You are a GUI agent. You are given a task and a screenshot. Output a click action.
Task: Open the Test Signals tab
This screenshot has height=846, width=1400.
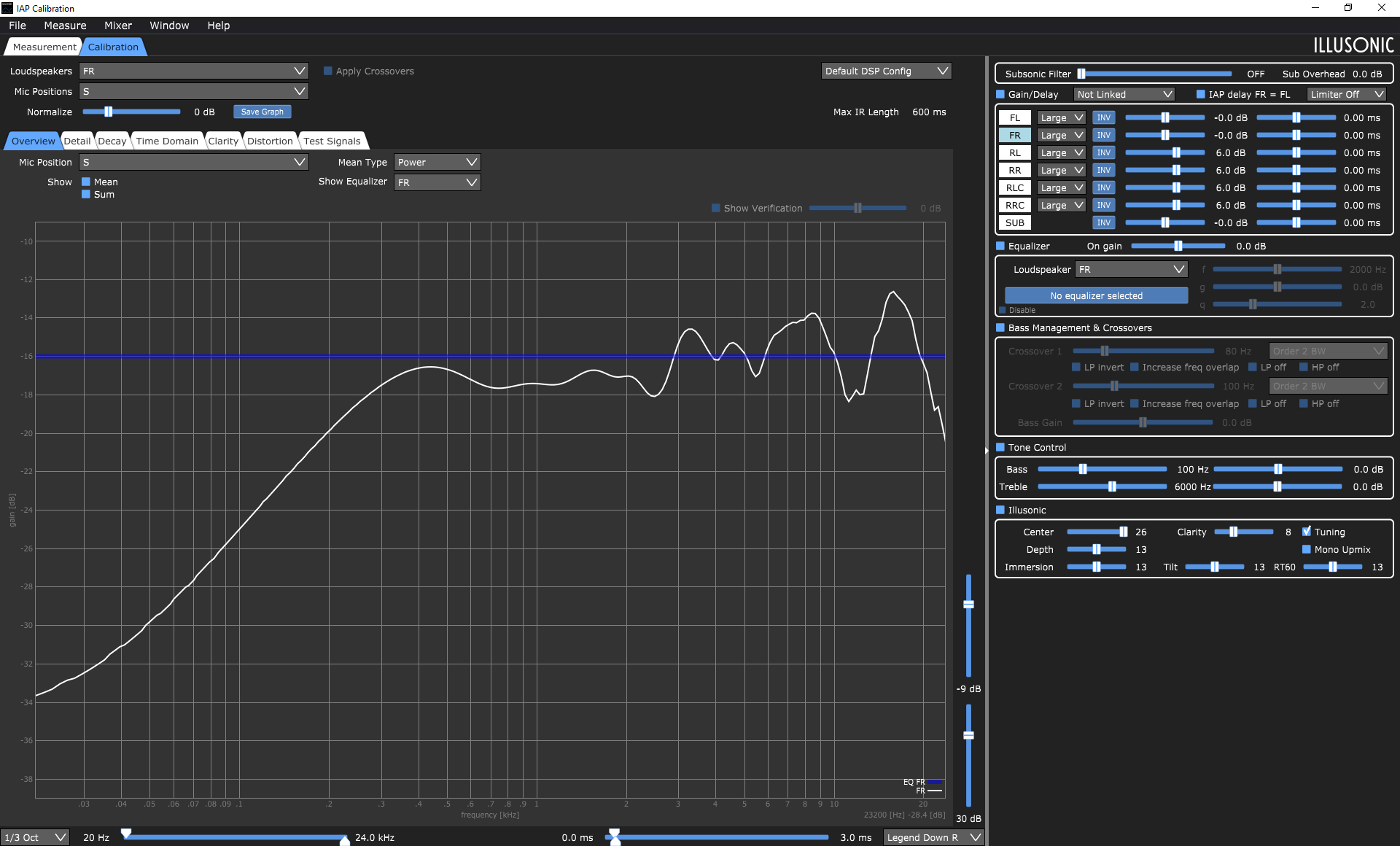332,141
